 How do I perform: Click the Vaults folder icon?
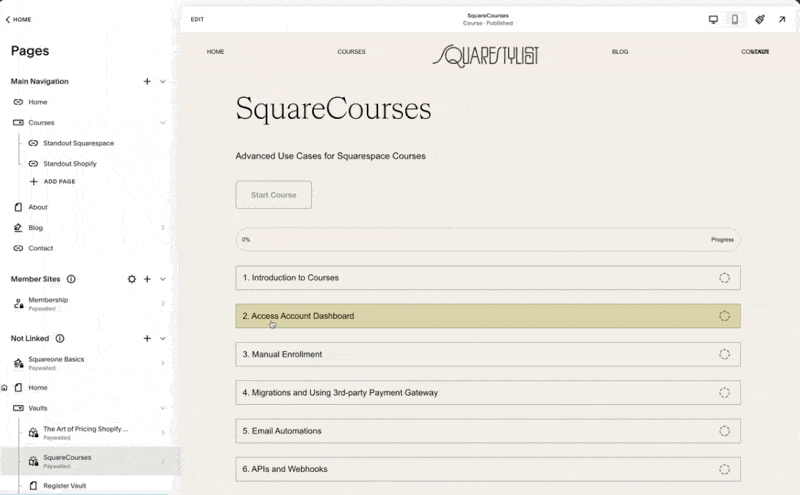coord(18,408)
